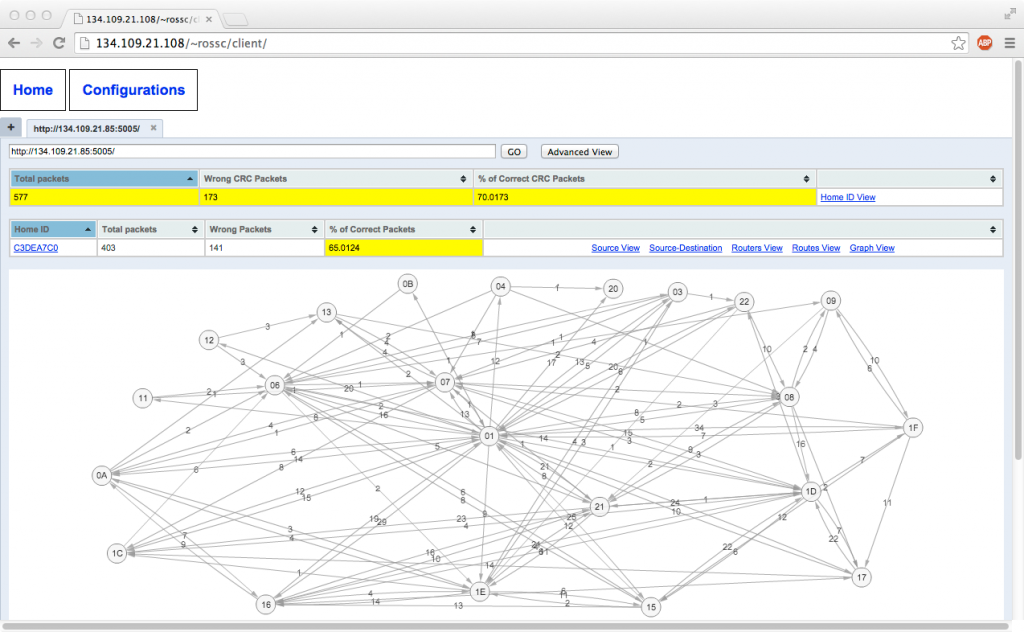Bookmark page with the star icon
The image size is (1024, 632).
click(958, 43)
